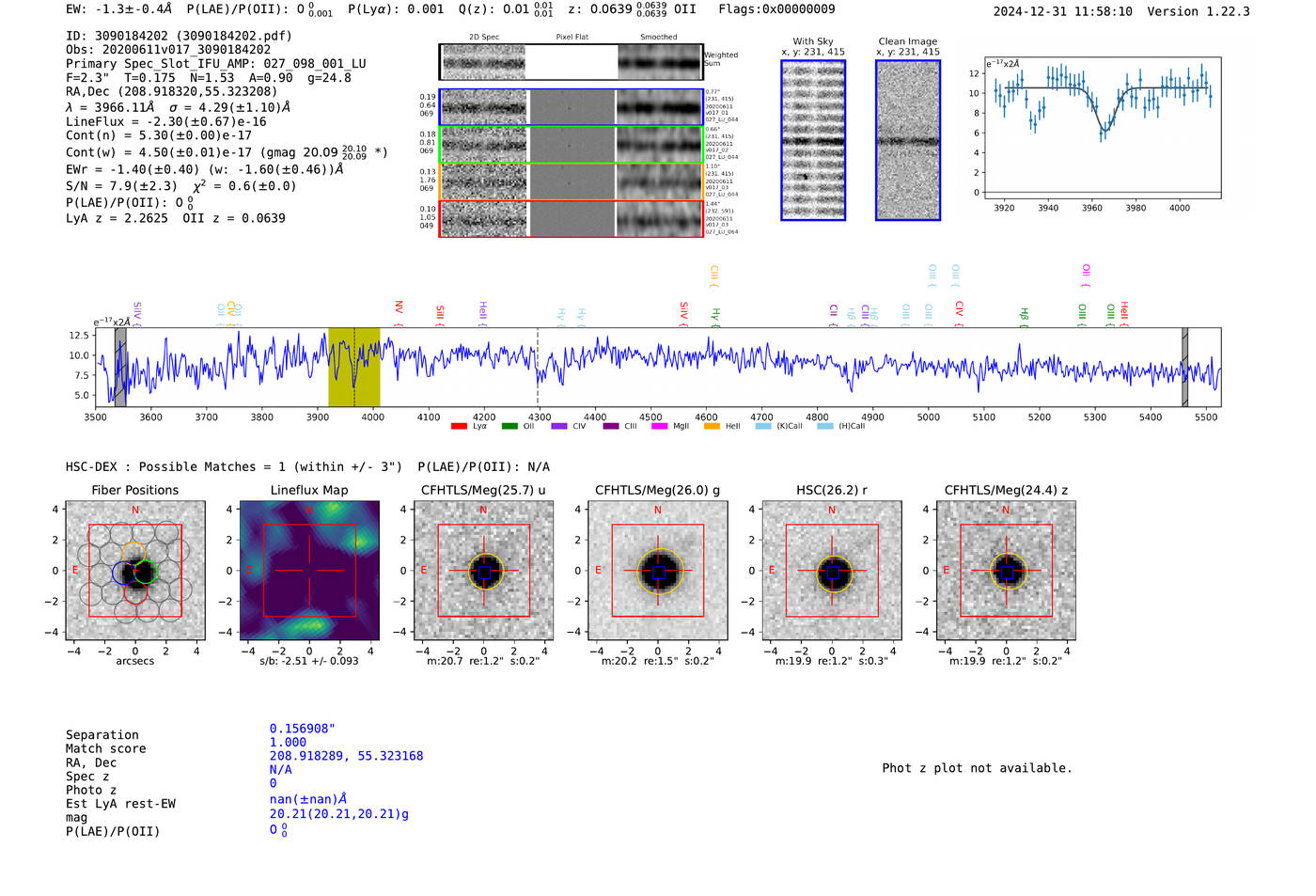Click the z: 0.0639 OII header value
The height and width of the screenshot is (896, 1316).
633,9
